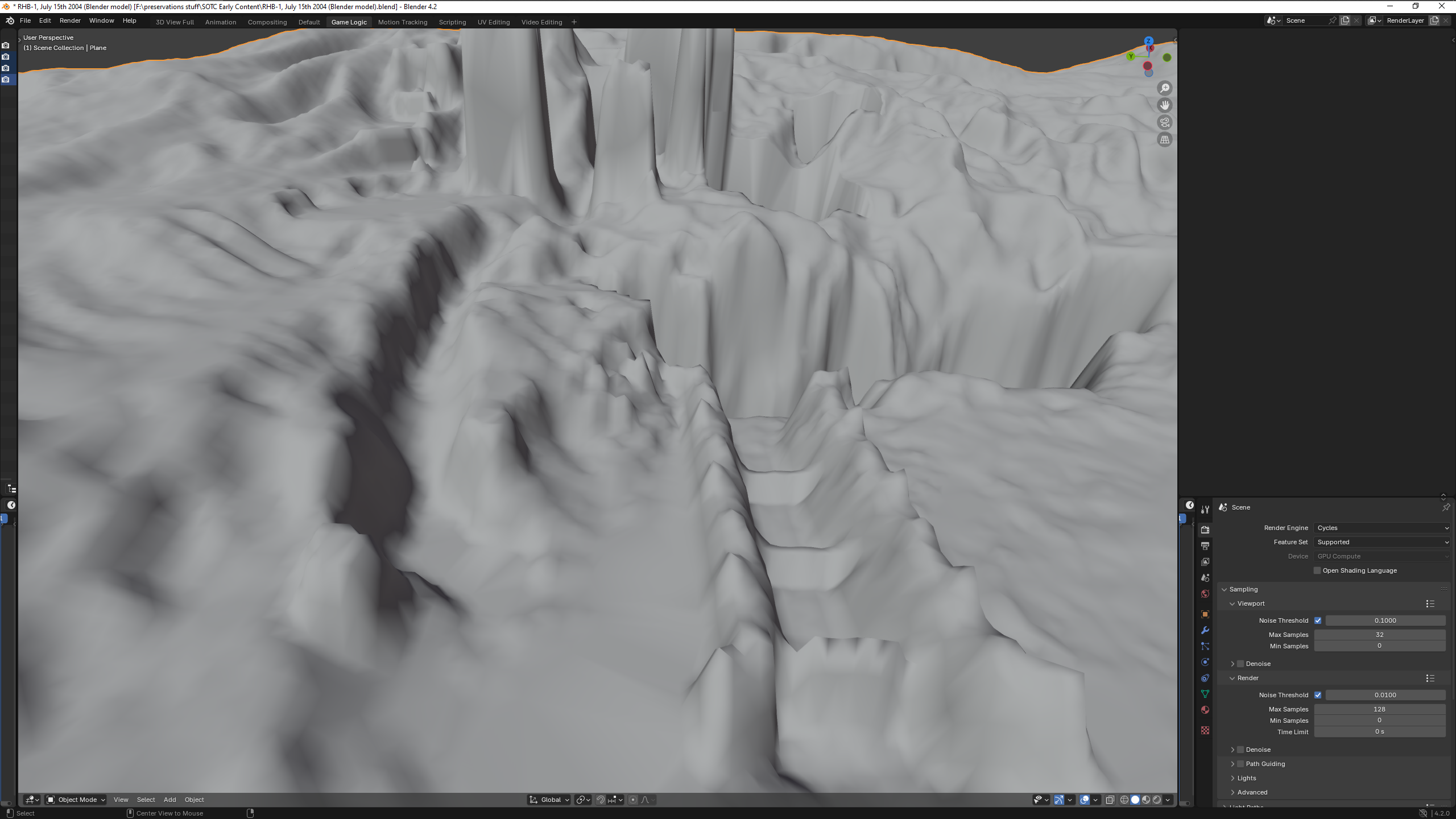
Task: Open the World properties tab
Action: [1205, 594]
